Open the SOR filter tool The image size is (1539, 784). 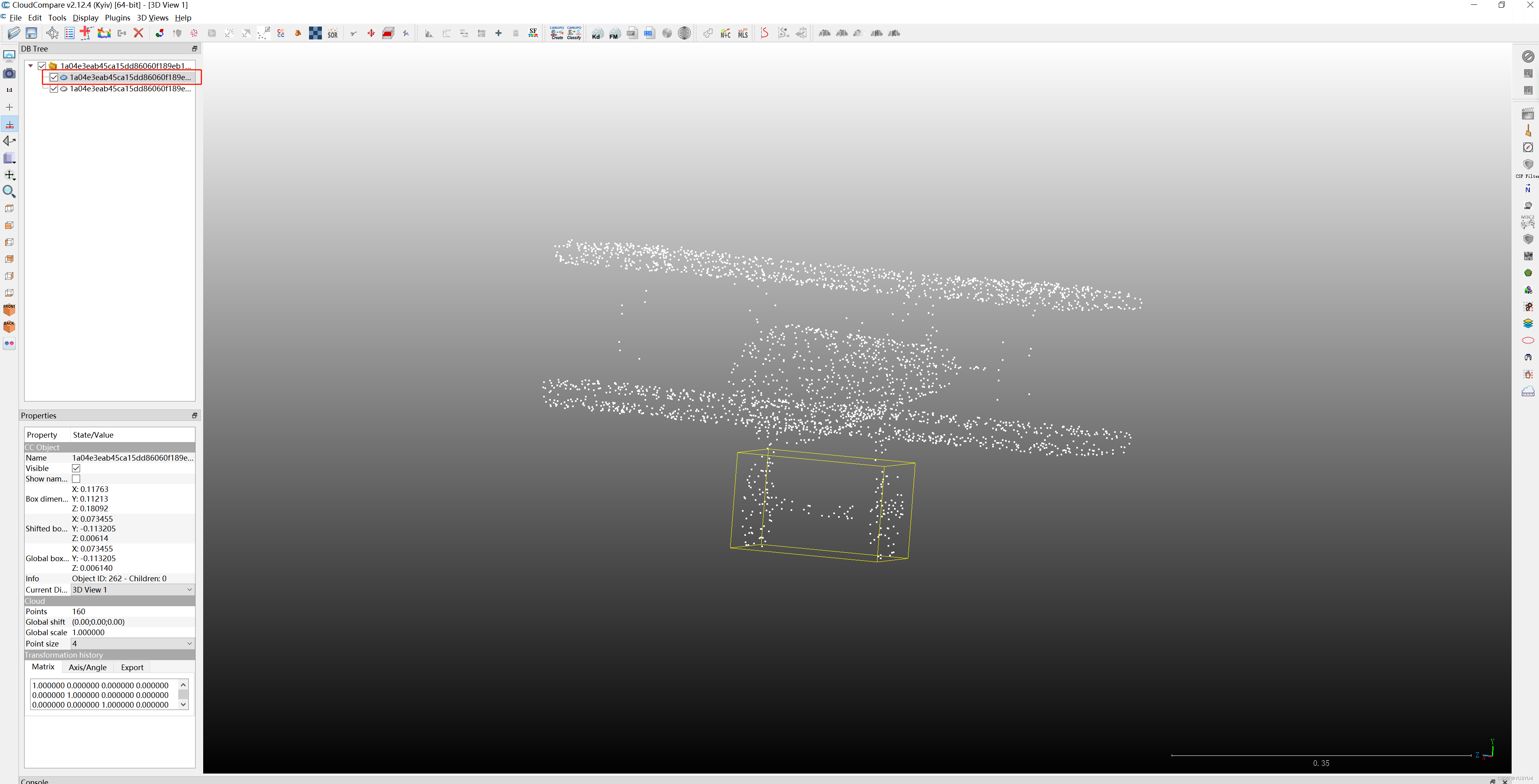point(333,33)
